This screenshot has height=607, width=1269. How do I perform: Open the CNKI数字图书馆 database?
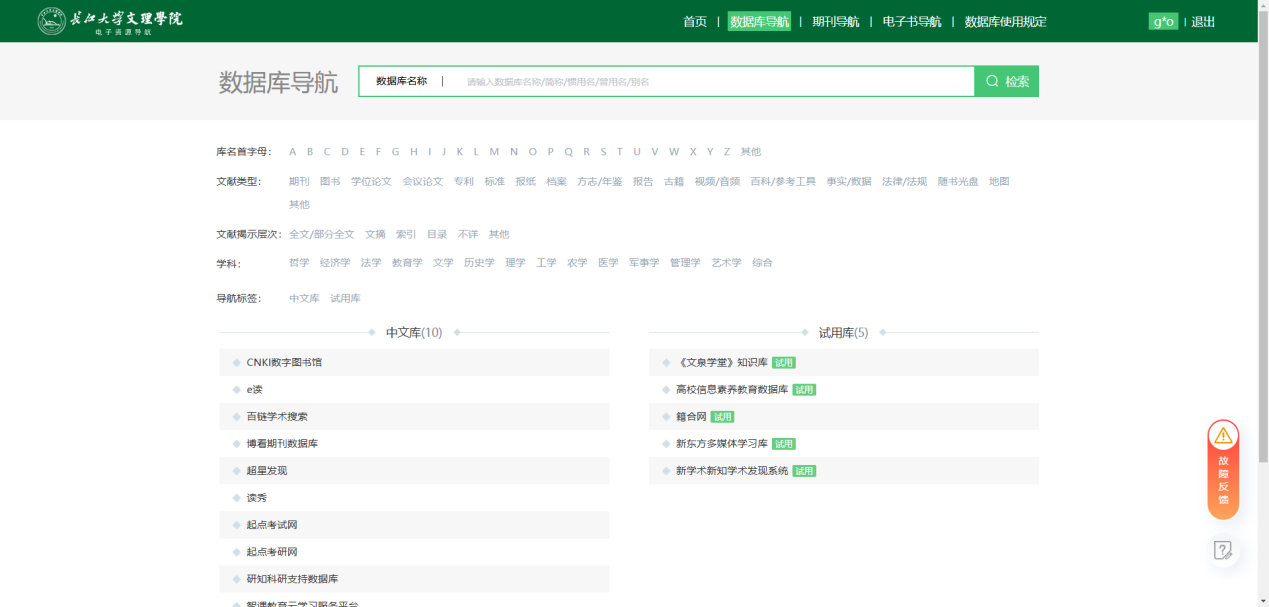tap(284, 363)
